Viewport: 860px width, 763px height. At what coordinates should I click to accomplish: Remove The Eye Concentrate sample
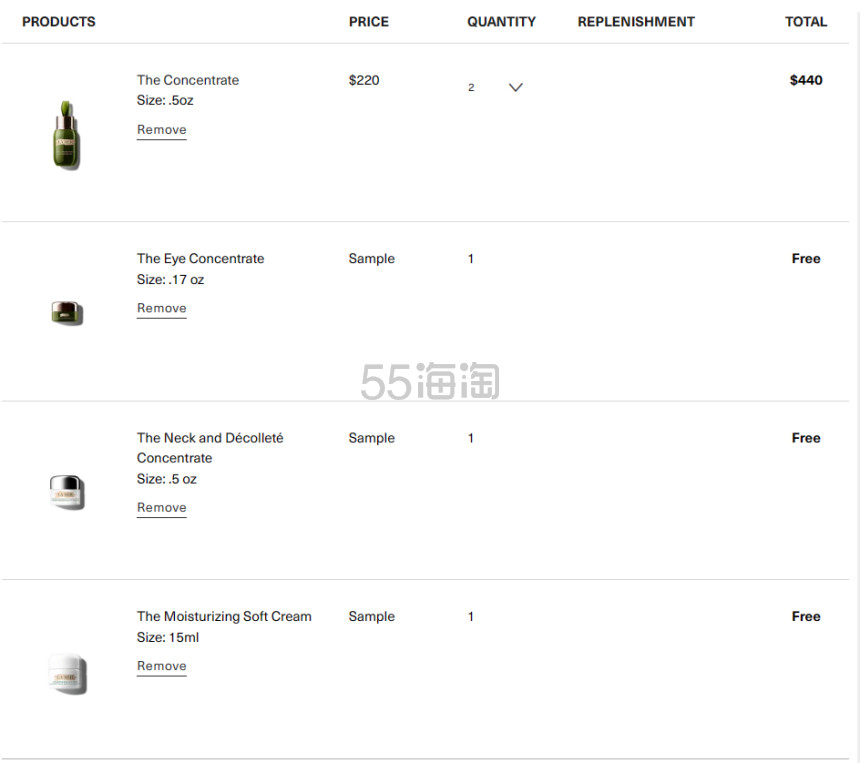click(x=162, y=308)
